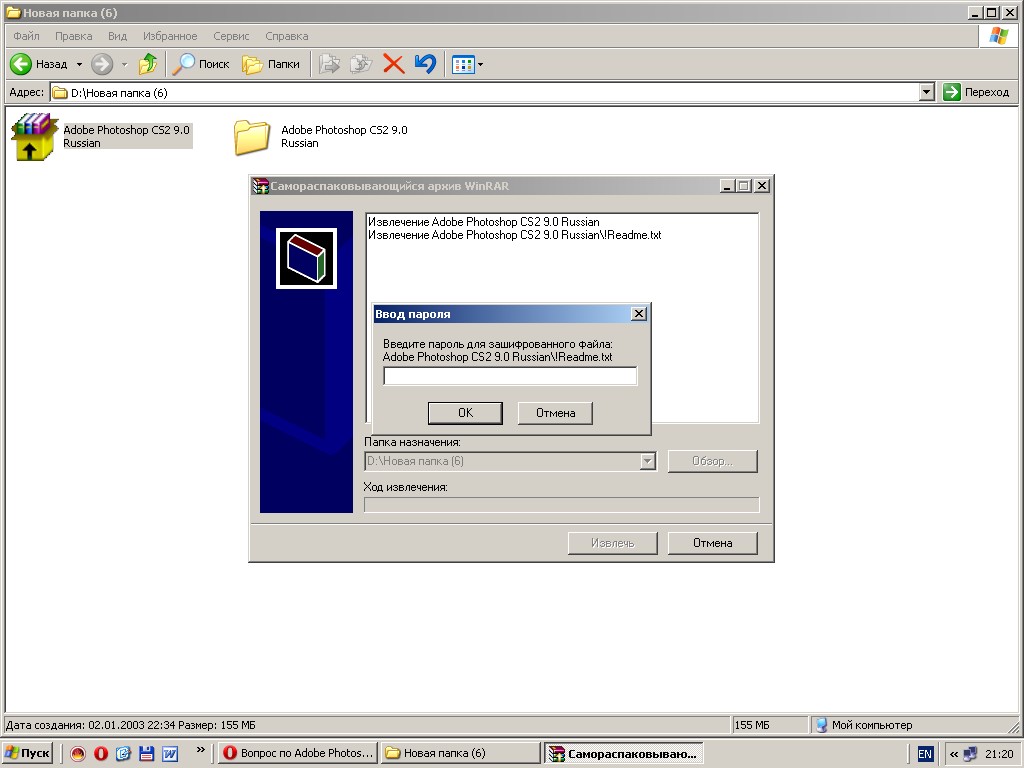Click the red Delete X icon
Screen dimensions: 1024x768
point(394,64)
